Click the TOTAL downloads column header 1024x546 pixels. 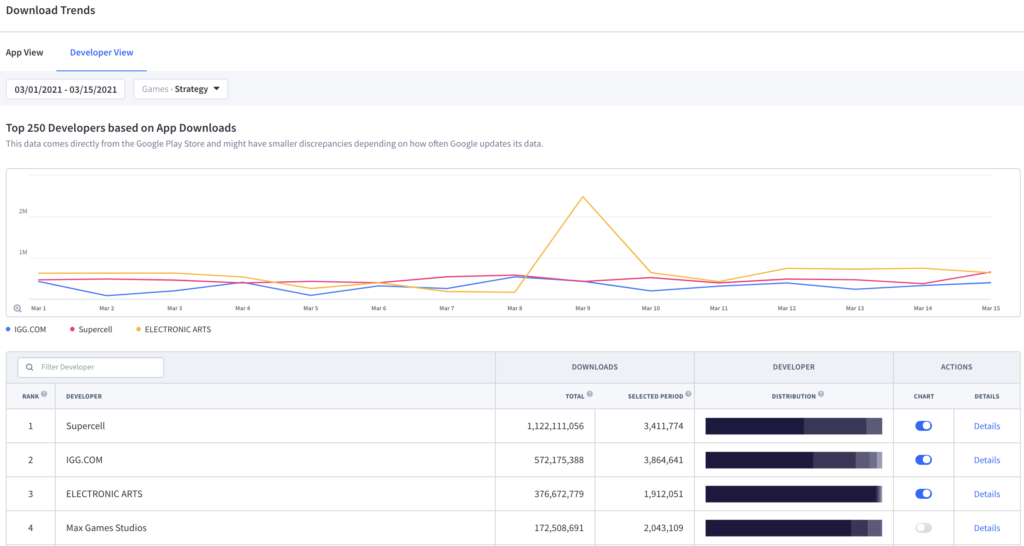click(x=575, y=396)
